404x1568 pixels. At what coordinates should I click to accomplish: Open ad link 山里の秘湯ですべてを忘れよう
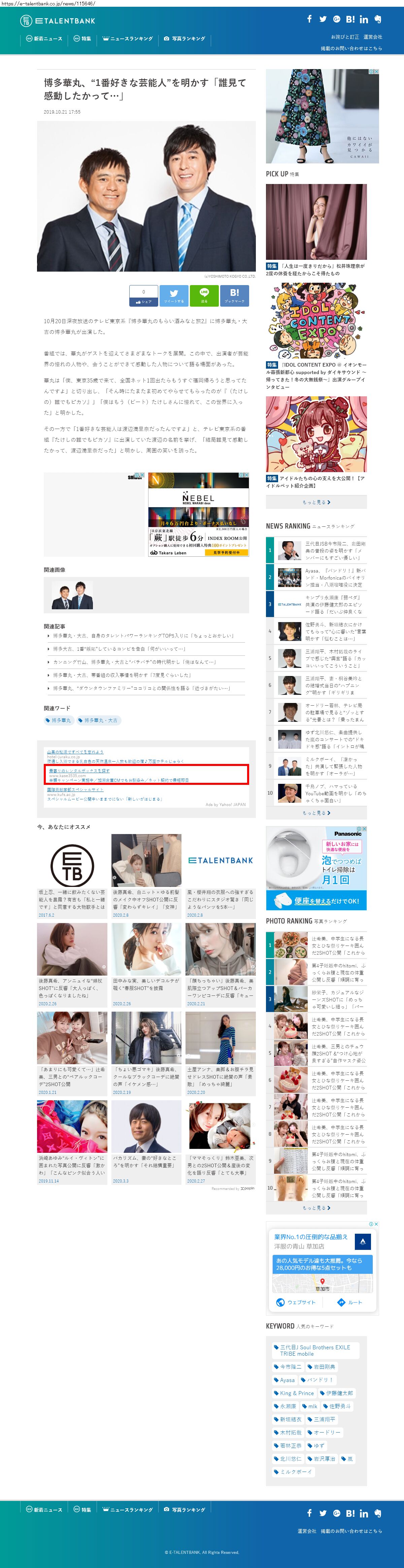(x=75, y=752)
